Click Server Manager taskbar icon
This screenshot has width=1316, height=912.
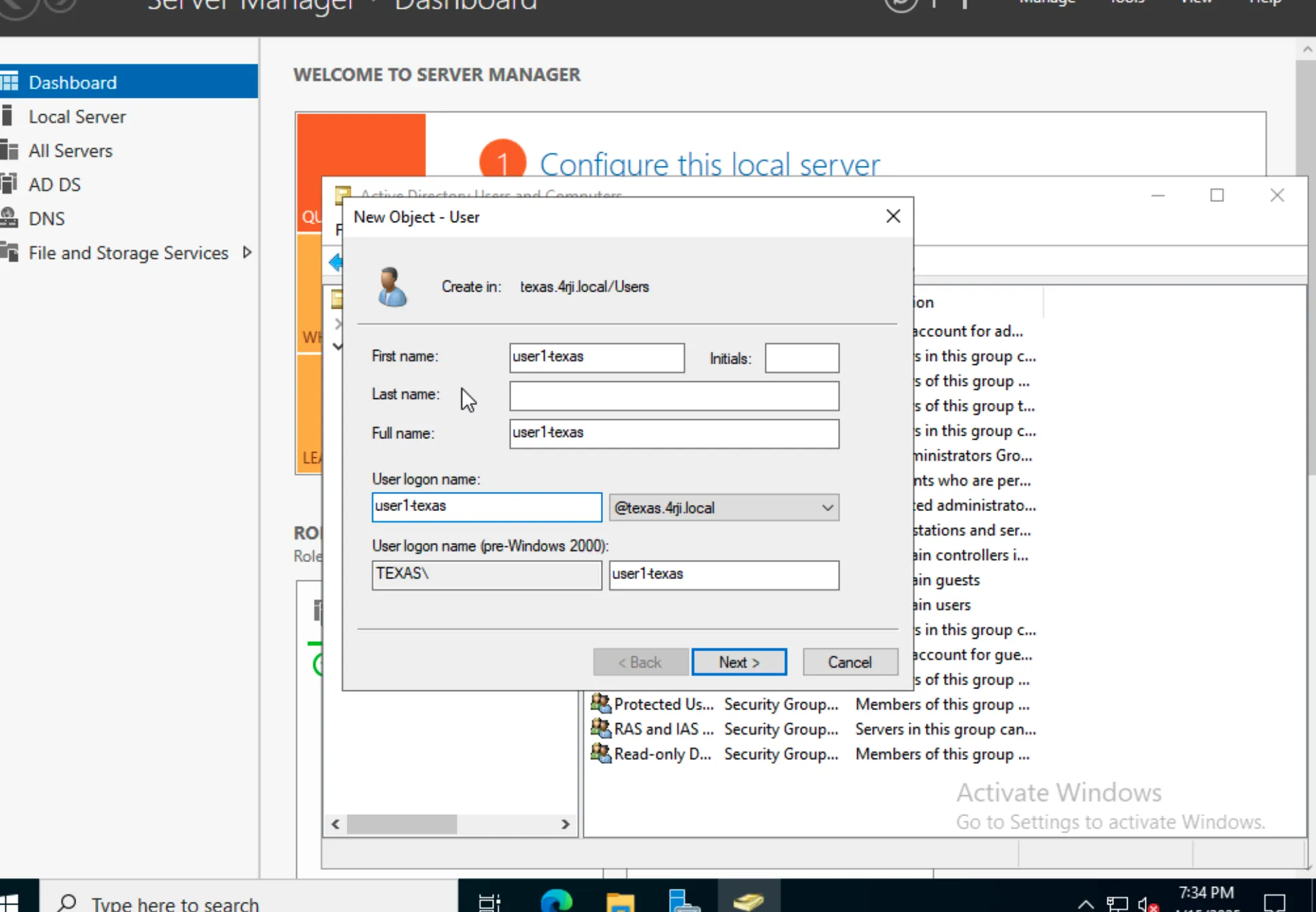(x=683, y=901)
